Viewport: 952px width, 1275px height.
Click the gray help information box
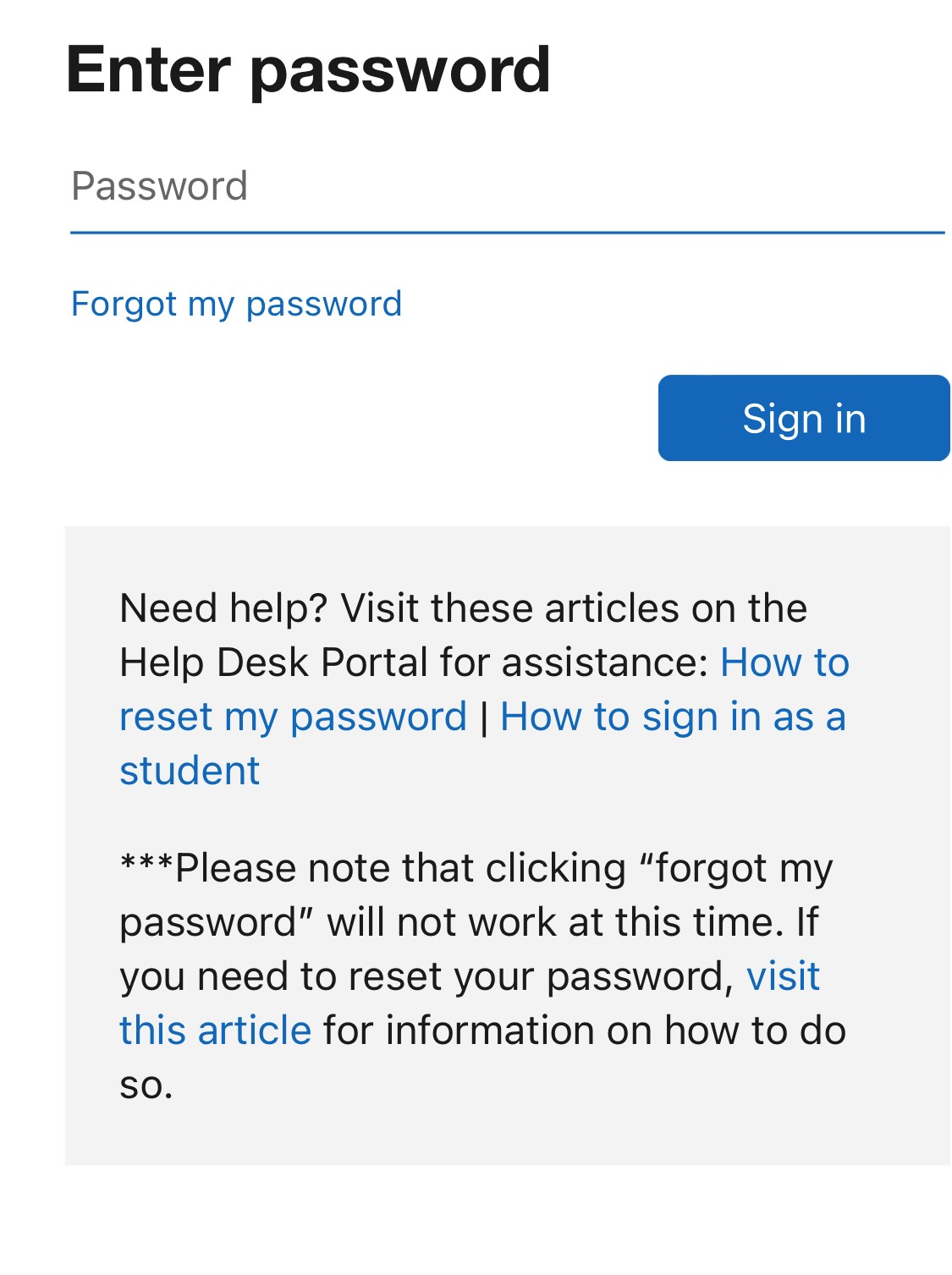tap(508, 845)
